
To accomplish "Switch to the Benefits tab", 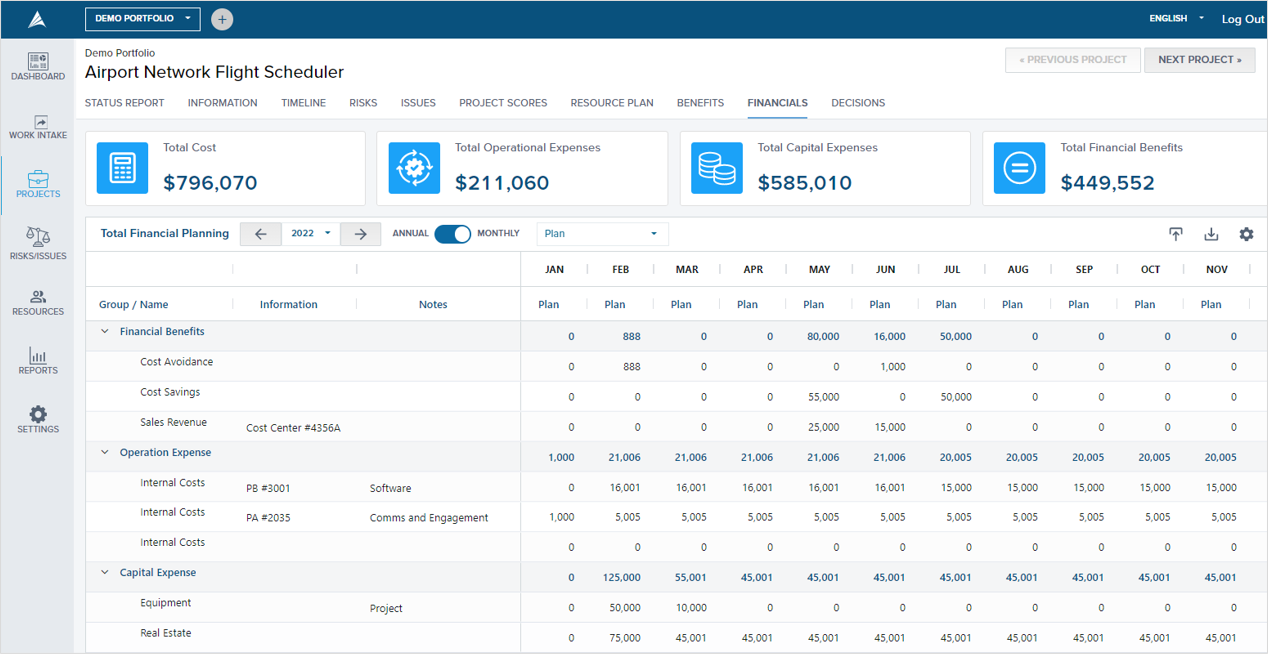I will point(700,102).
